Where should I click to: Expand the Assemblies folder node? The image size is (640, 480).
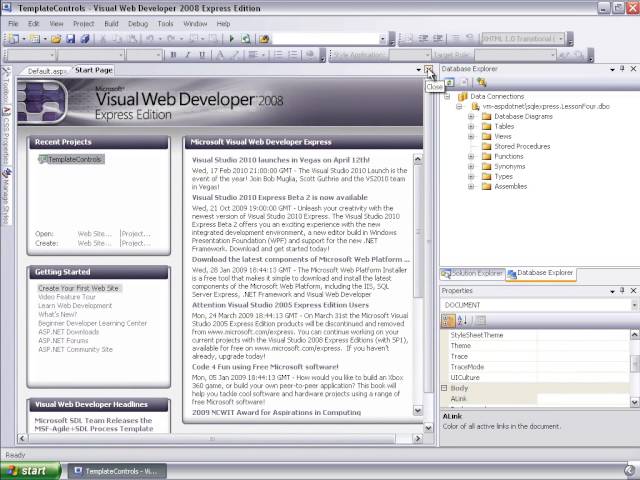click(471, 187)
